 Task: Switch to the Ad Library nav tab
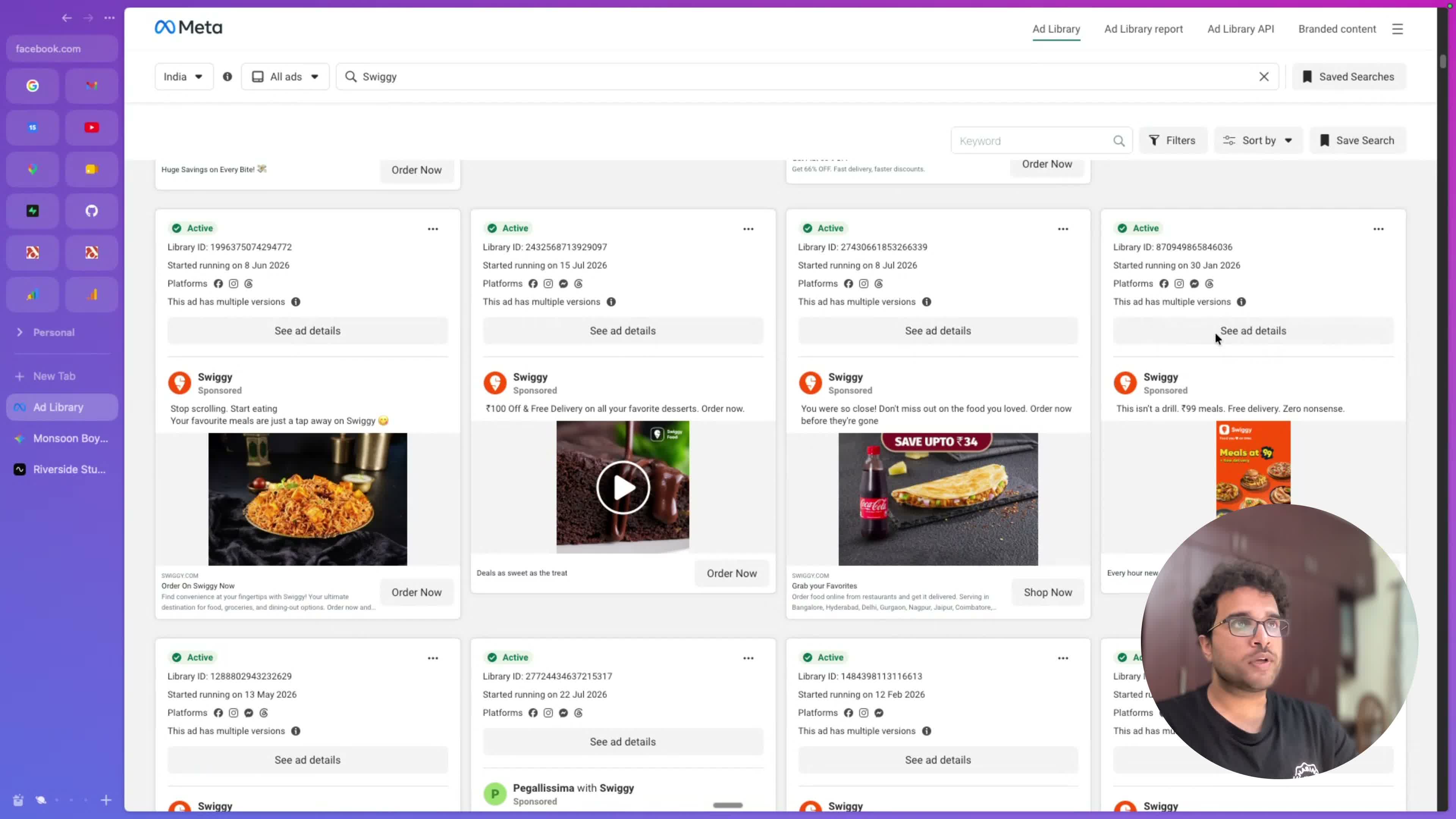[x=1056, y=29]
